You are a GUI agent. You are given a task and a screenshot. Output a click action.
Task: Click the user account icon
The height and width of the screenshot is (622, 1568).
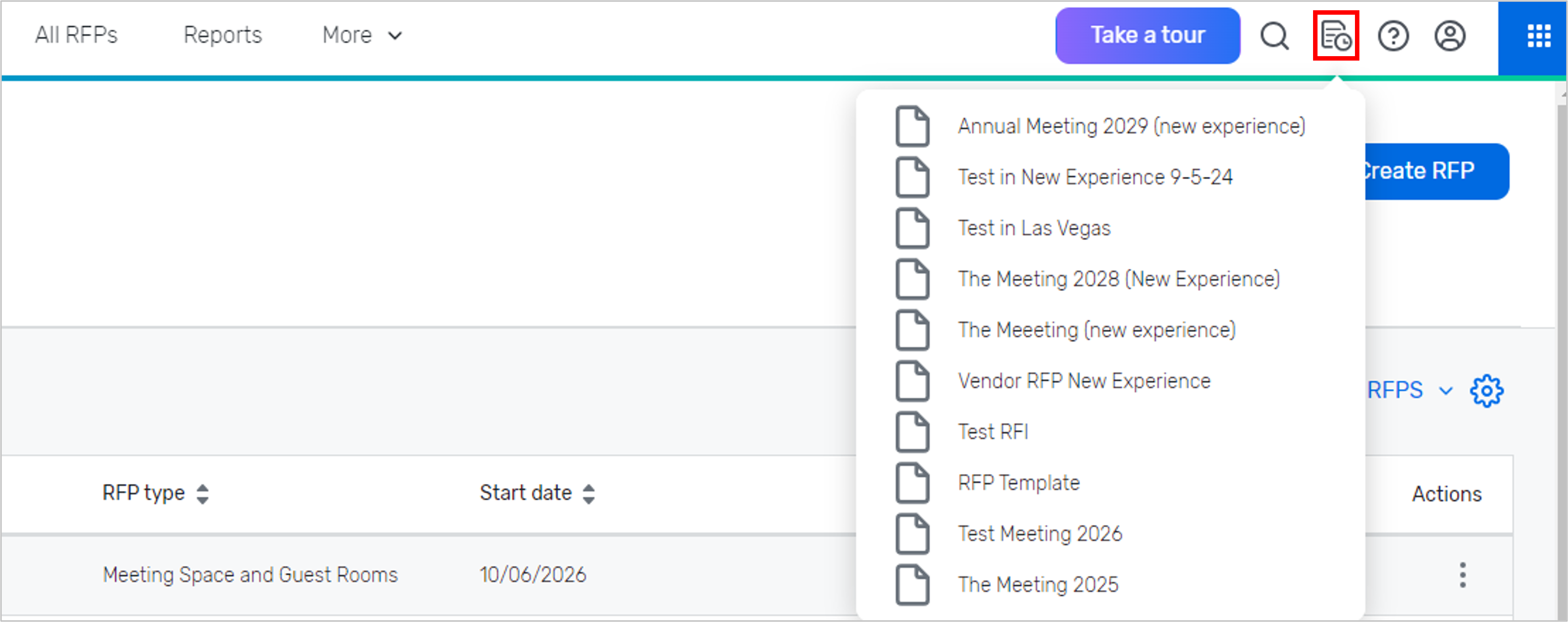click(1450, 36)
